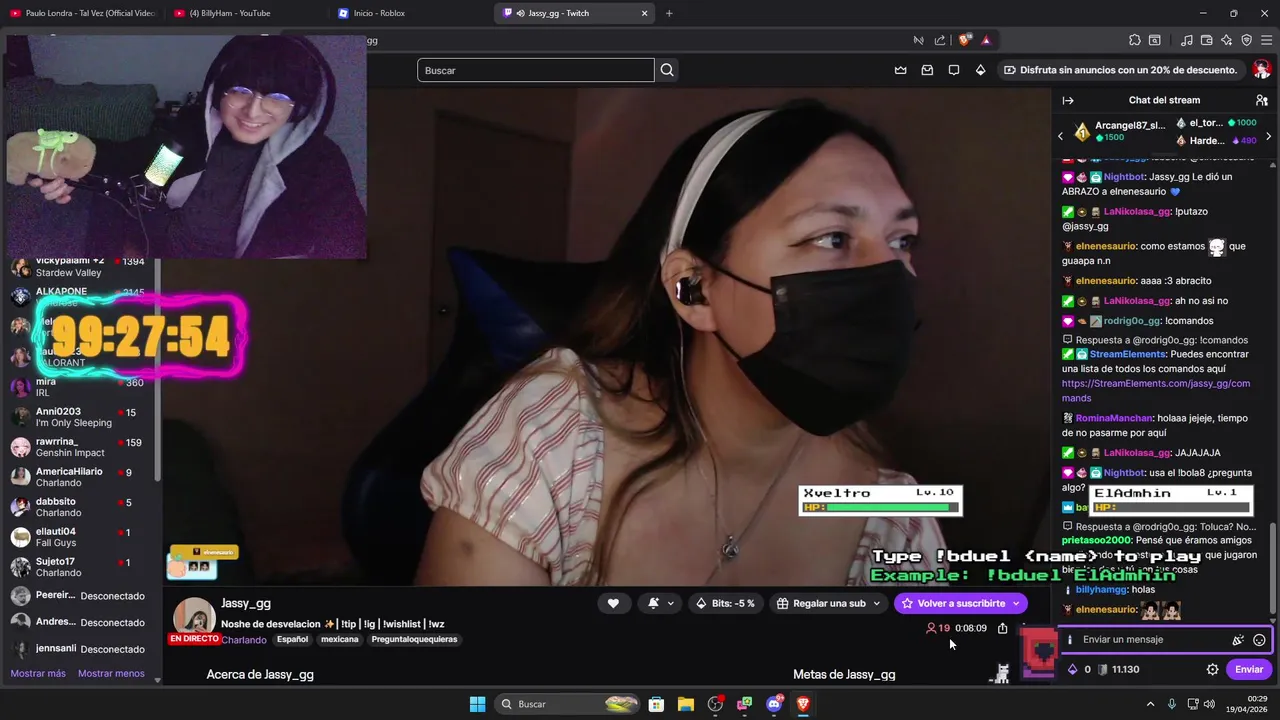The height and width of the screenshot is (720, 1280).
Task: Open Jassy_gg channel avatar
Action: click(x=194, y=620)
